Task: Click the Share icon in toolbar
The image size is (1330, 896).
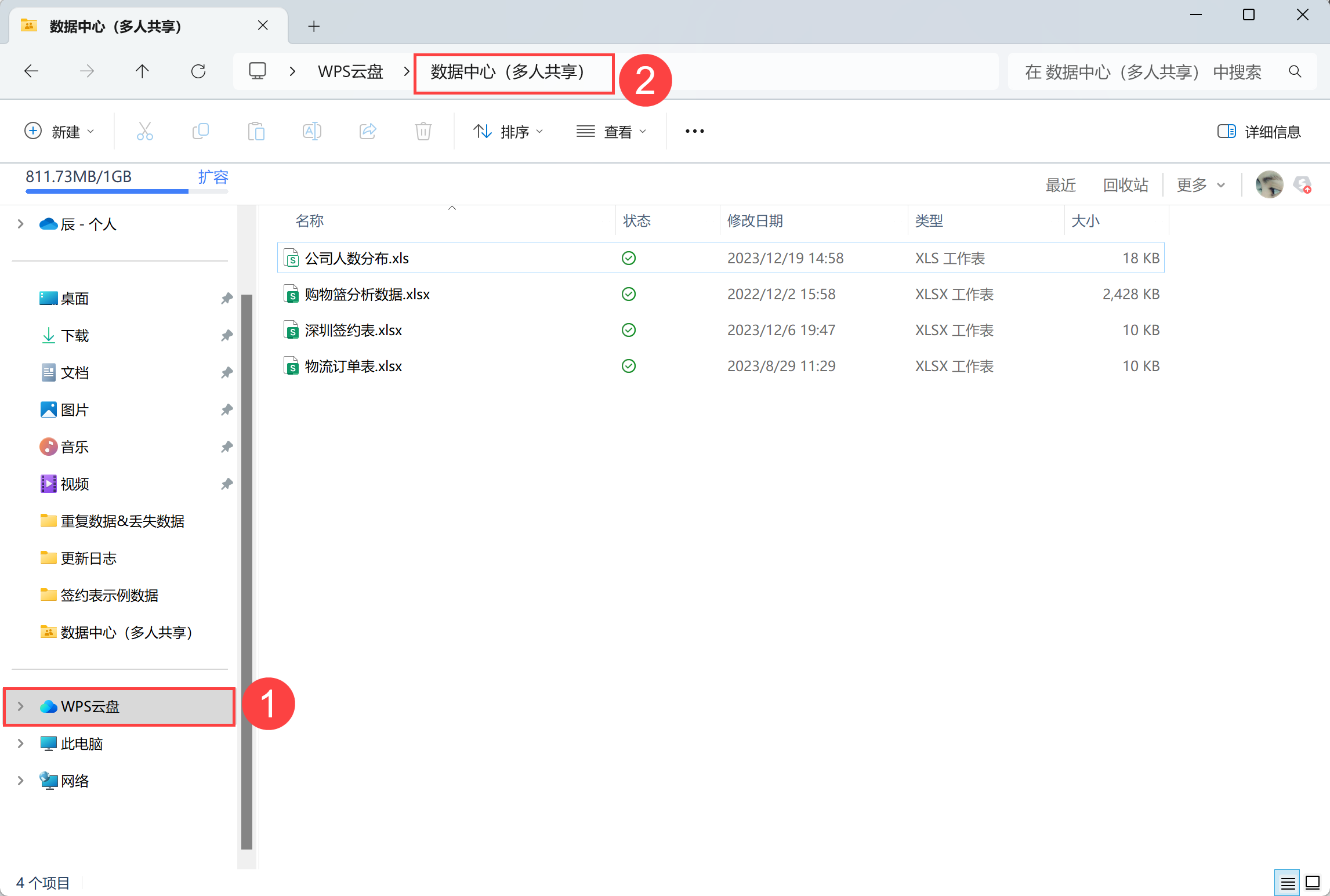Action: (x=368, y=132)
